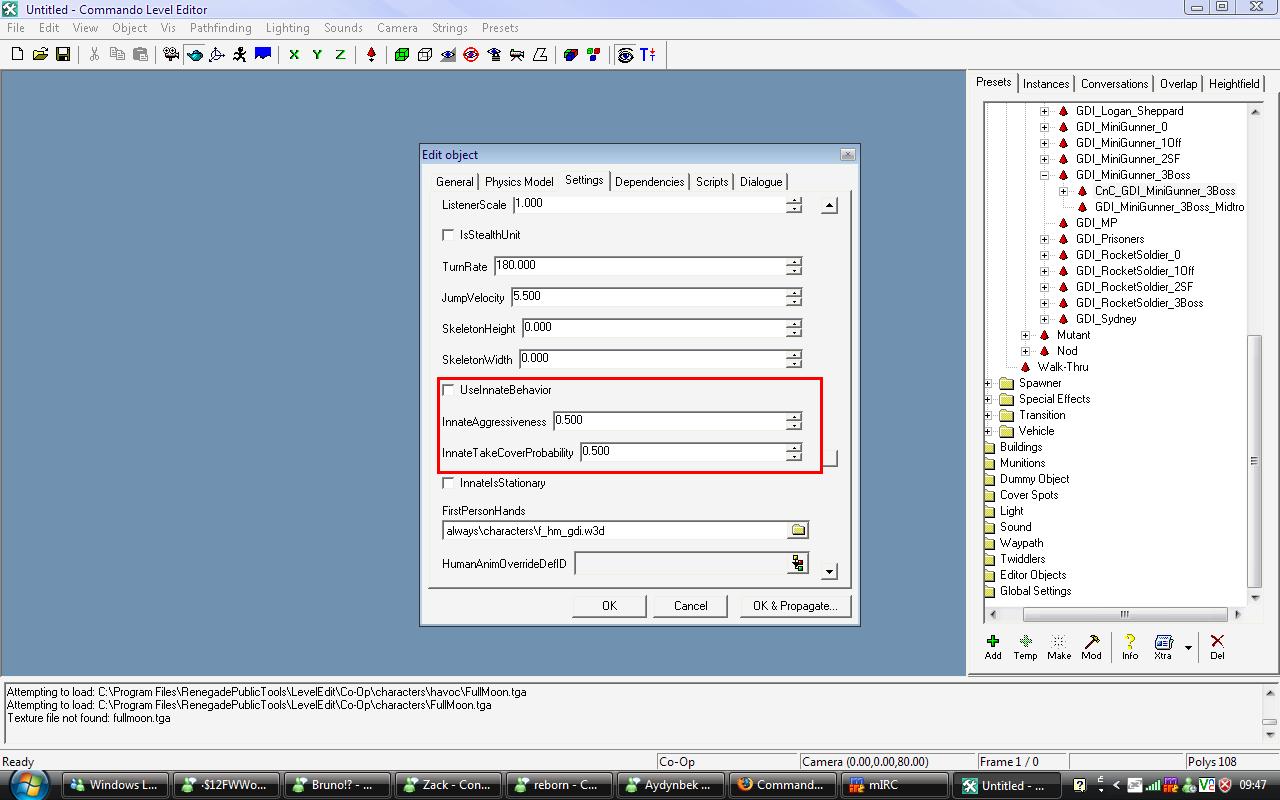Check the InnateIsStationary checkbox
The width and height of the screenshot is (1280, 800).
(449, 483)
